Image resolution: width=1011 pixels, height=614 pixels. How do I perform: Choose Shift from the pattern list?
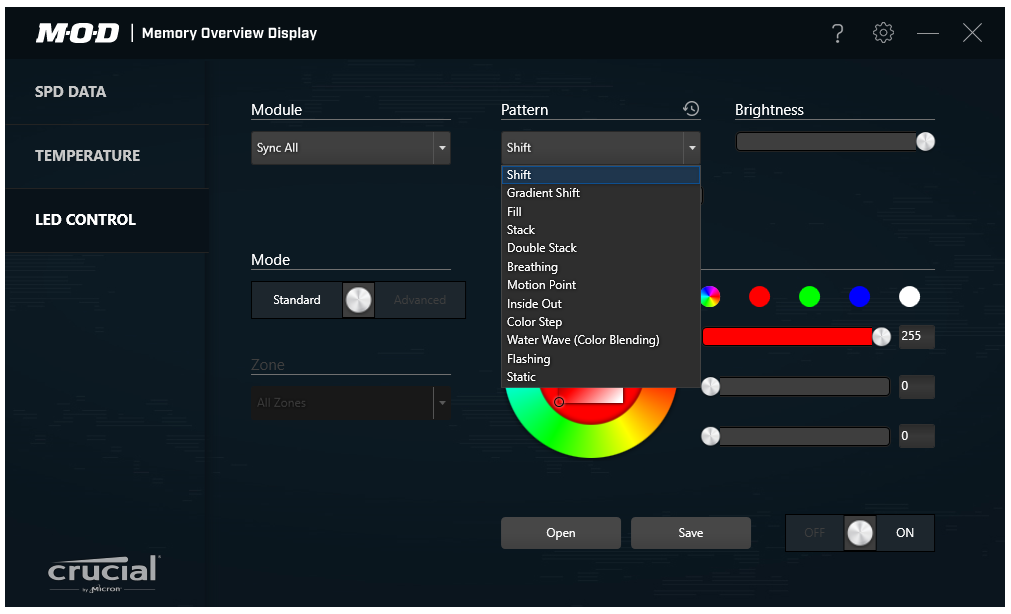pyautogui.click(x=601, y=175)
